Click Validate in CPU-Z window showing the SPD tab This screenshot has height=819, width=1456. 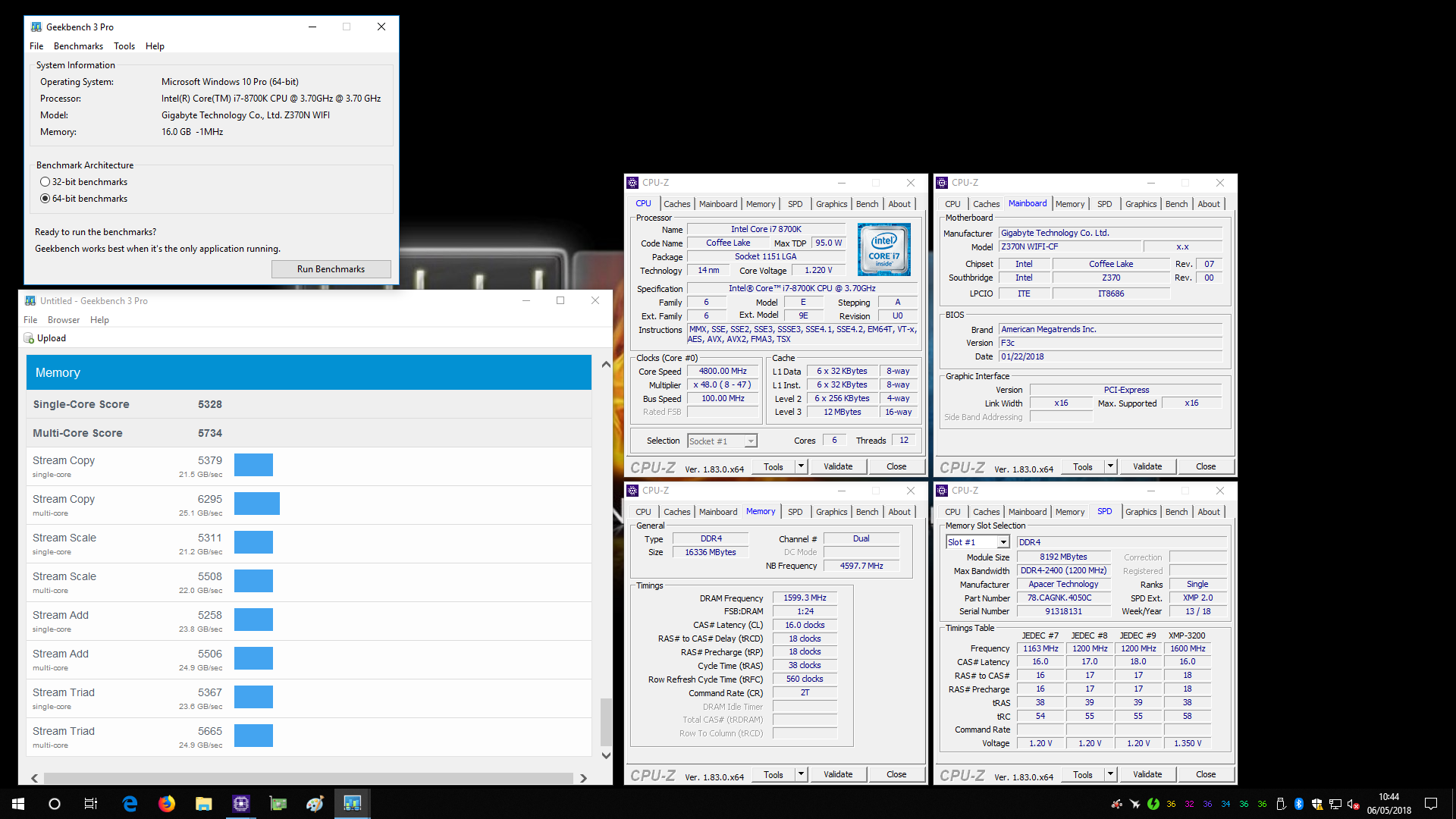[x=1147, y=774]
